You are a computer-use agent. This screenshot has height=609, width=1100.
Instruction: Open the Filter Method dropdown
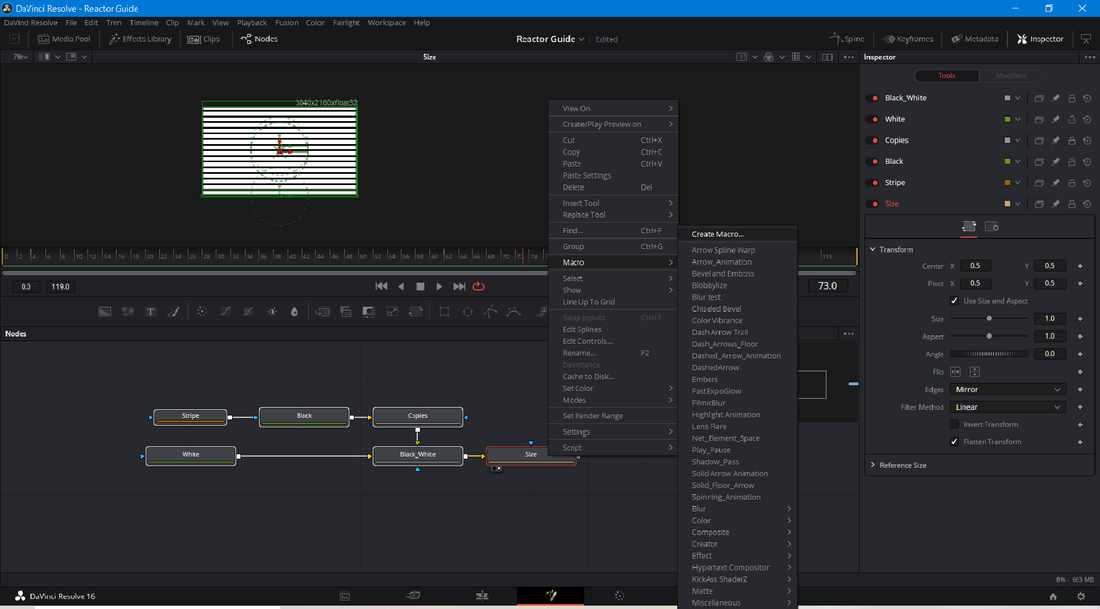point(1007,407)
